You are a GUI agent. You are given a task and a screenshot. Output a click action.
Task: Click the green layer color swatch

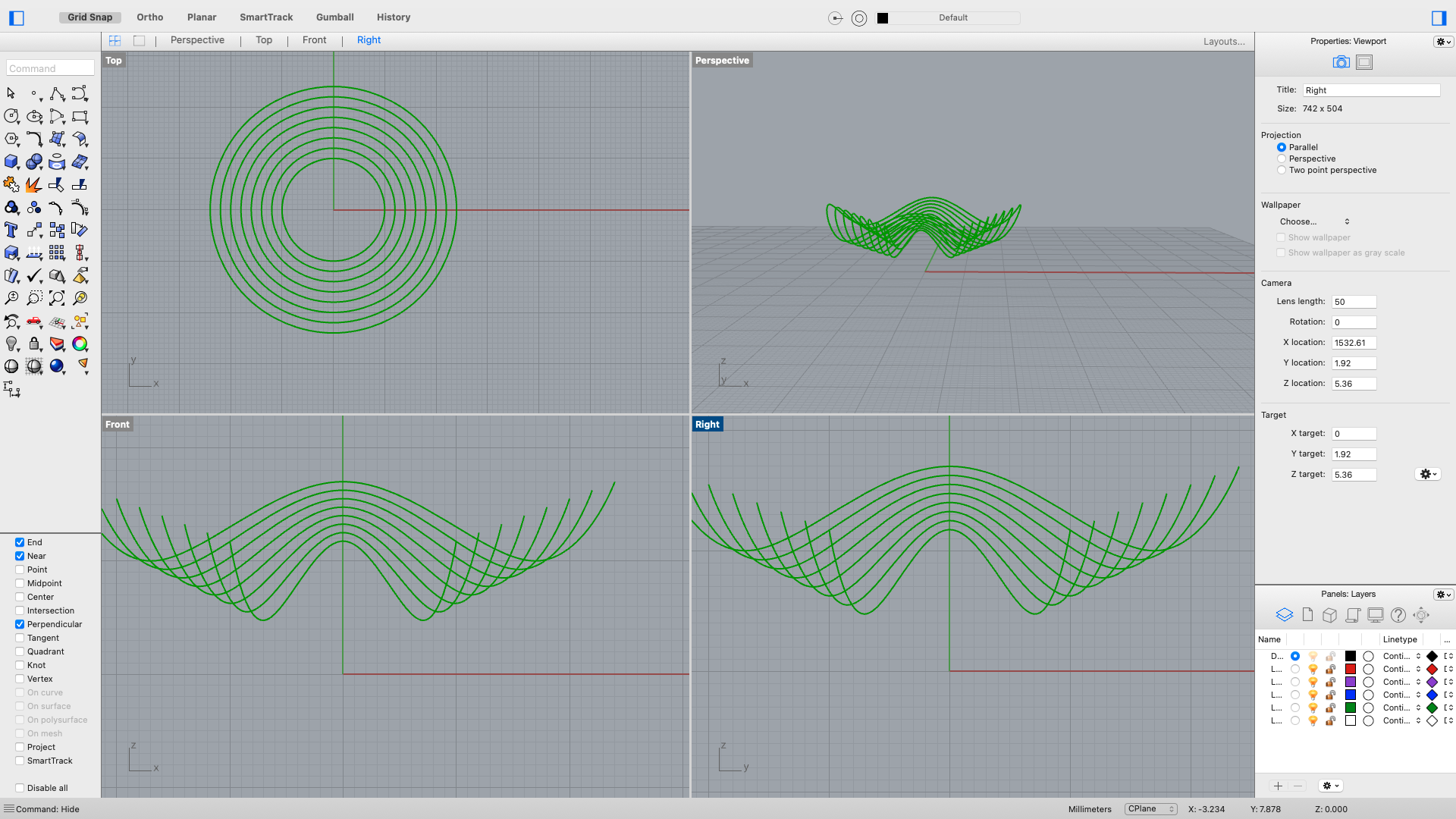[x=1351, y=708]
